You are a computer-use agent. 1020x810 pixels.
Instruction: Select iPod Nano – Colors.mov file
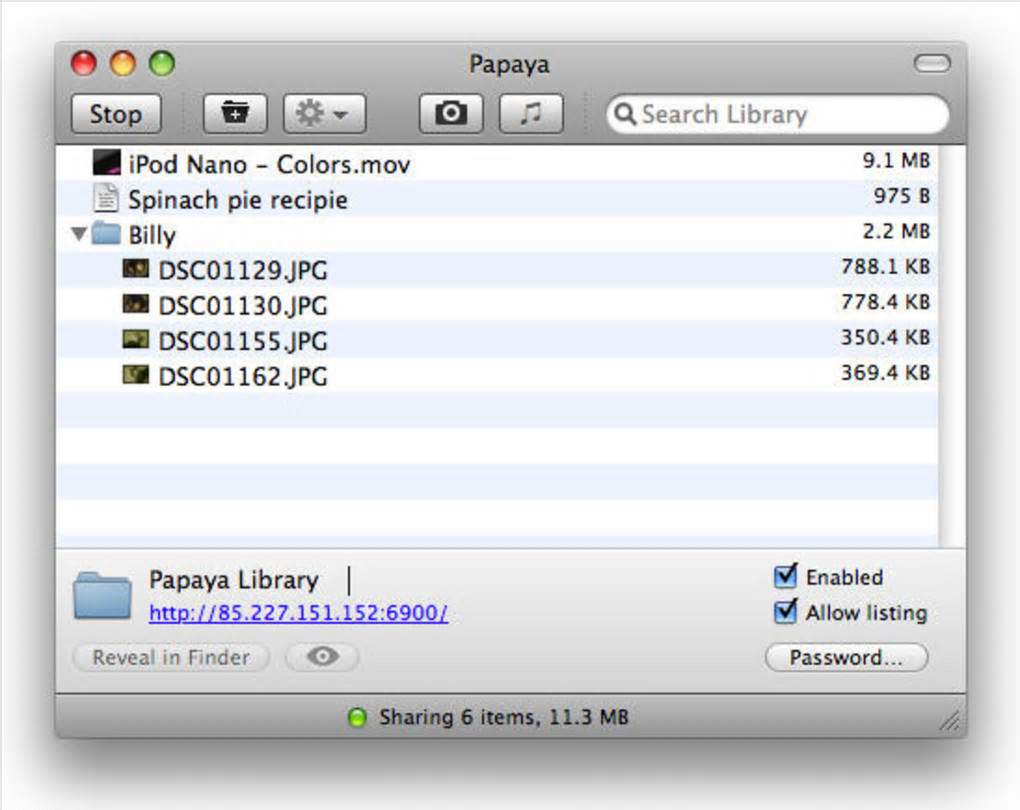coord(498,163)
